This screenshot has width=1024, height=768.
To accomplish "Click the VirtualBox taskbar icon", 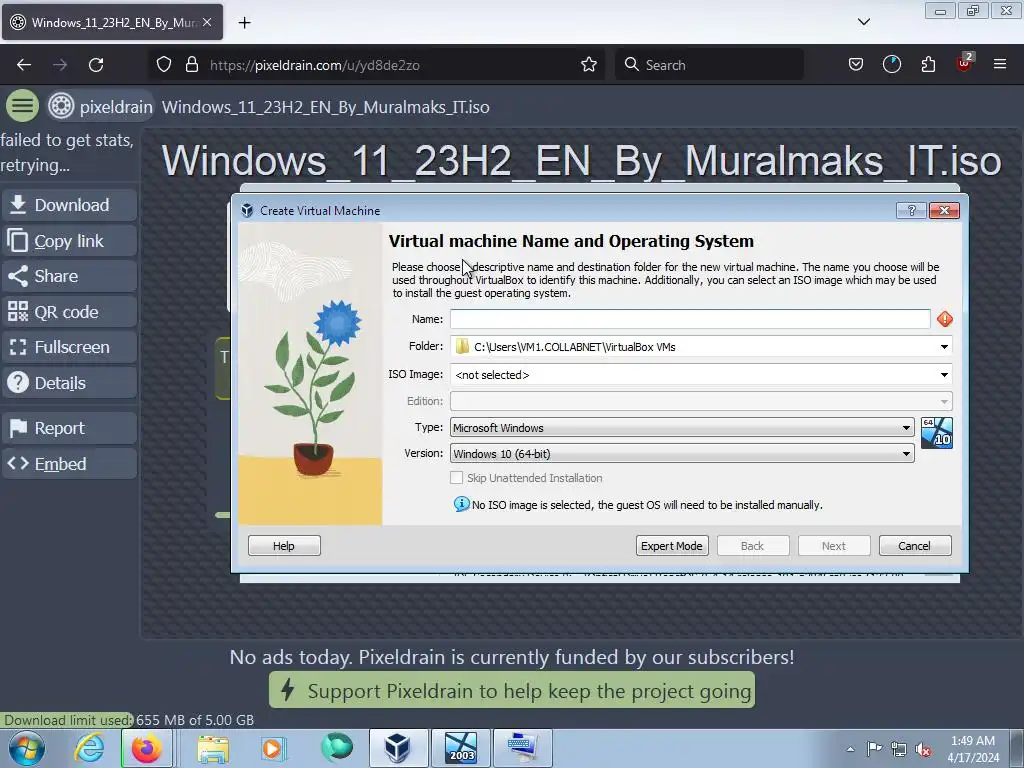I will point(397,748).
